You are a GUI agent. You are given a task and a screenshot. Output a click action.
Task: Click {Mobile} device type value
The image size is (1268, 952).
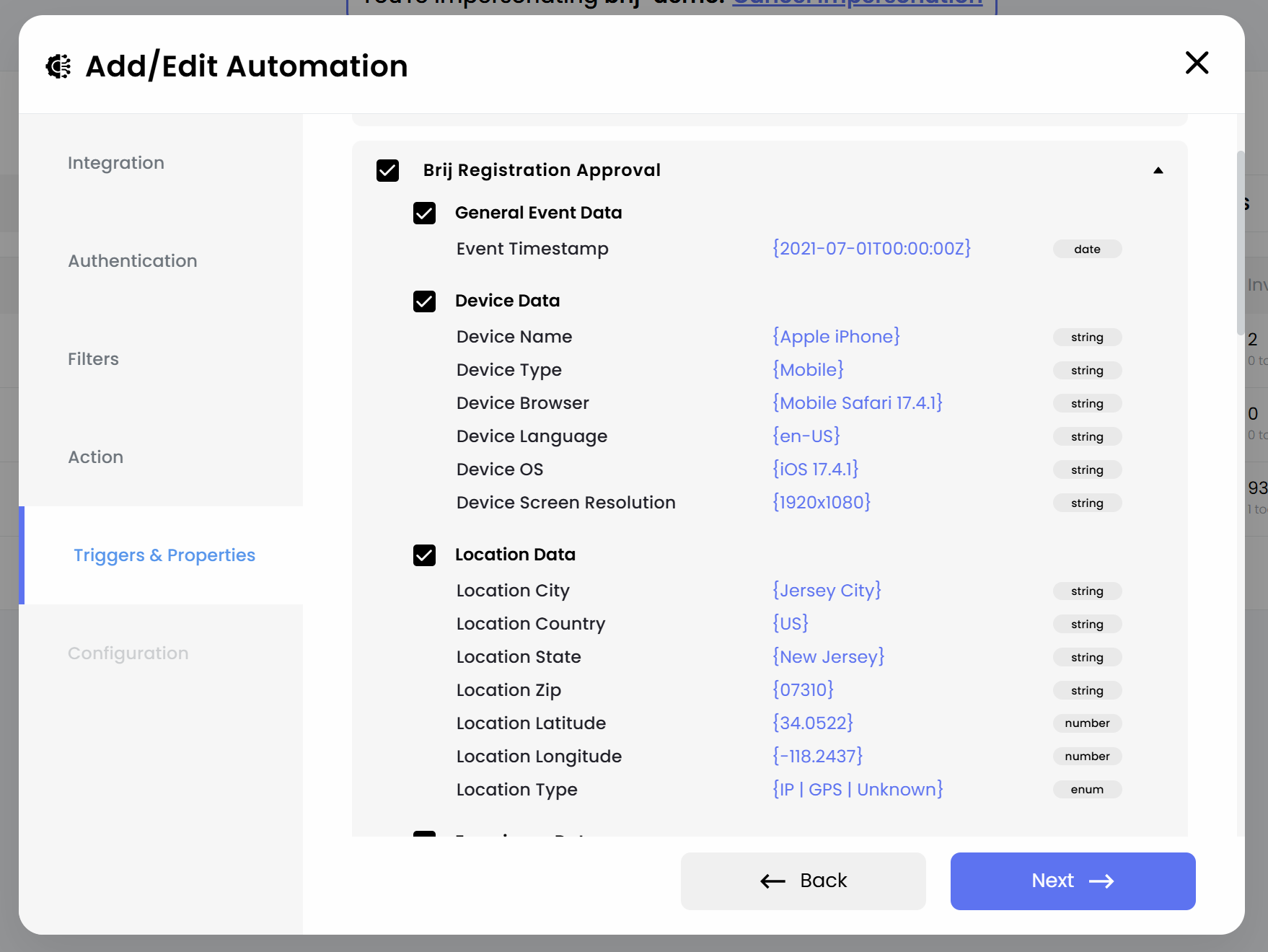pos(808,370)
